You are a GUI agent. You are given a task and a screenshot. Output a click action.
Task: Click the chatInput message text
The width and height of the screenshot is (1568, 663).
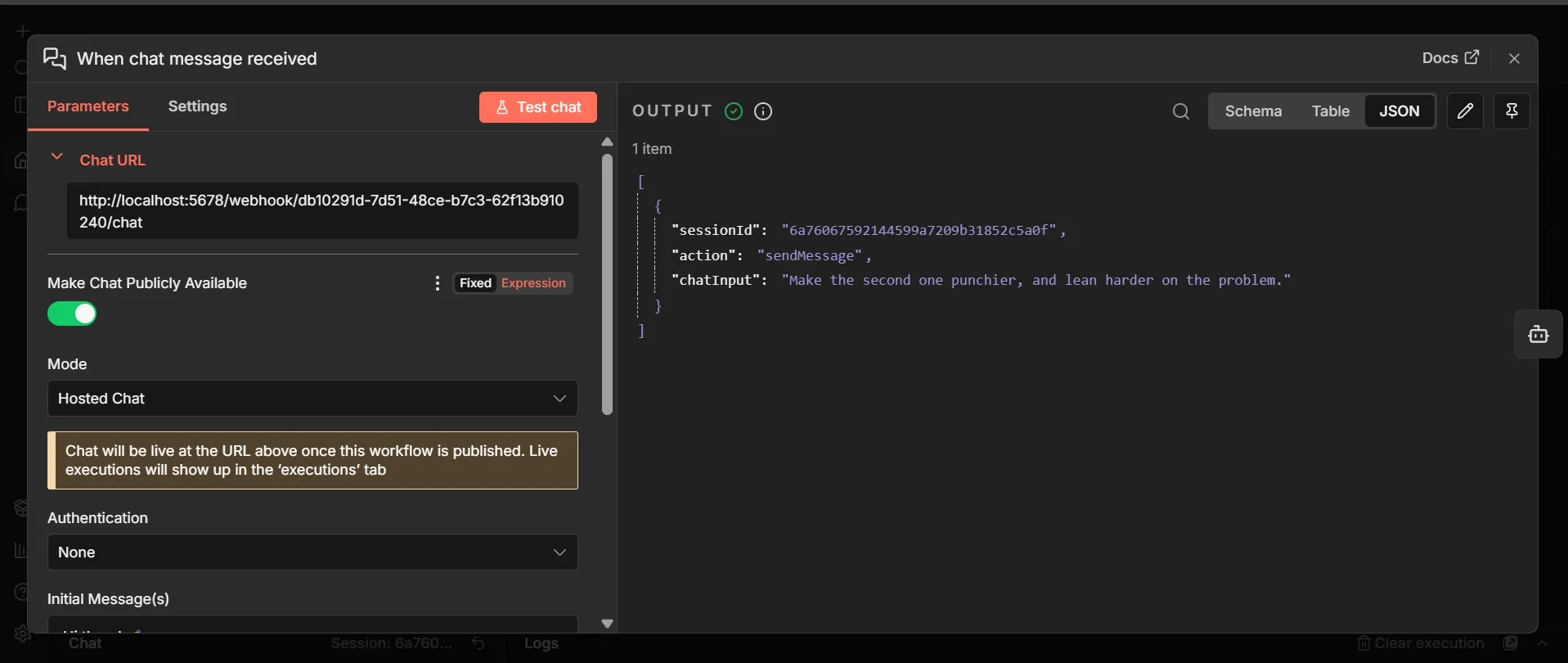point(1036,280)
